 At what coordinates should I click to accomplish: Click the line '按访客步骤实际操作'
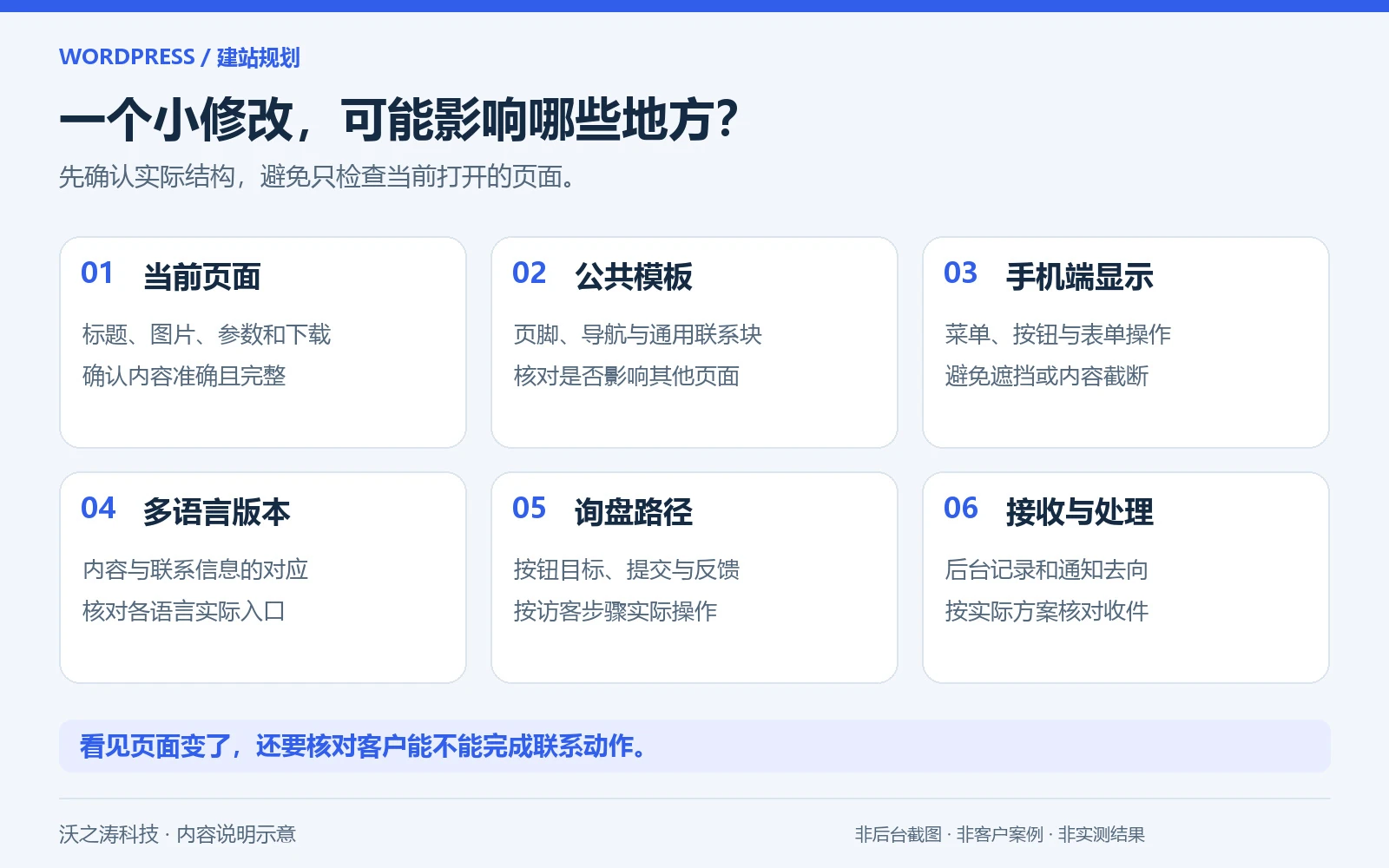click(x=616, y=611)
